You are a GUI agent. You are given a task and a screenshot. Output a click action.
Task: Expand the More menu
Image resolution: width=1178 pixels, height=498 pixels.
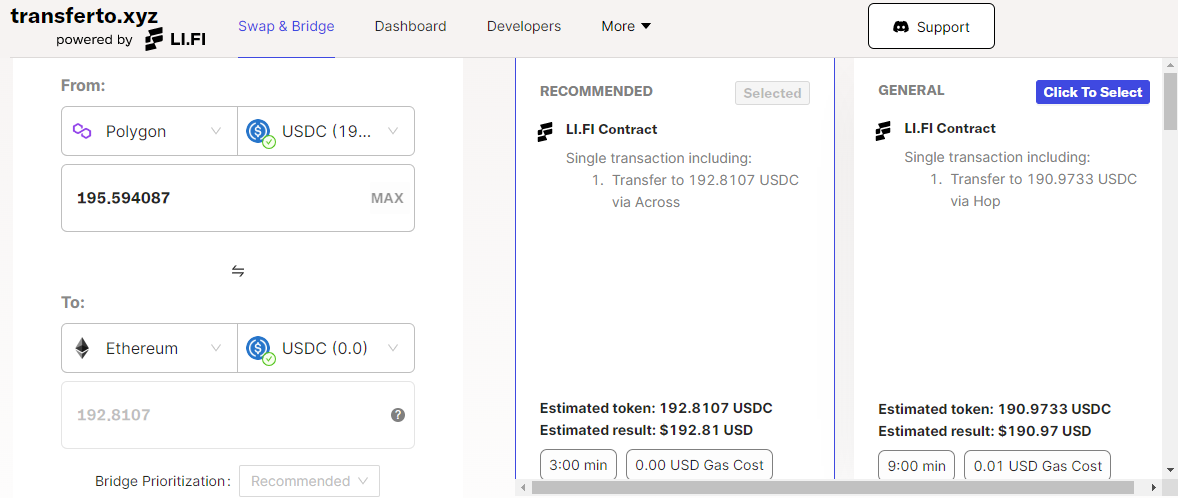click(x=626, y=26)
